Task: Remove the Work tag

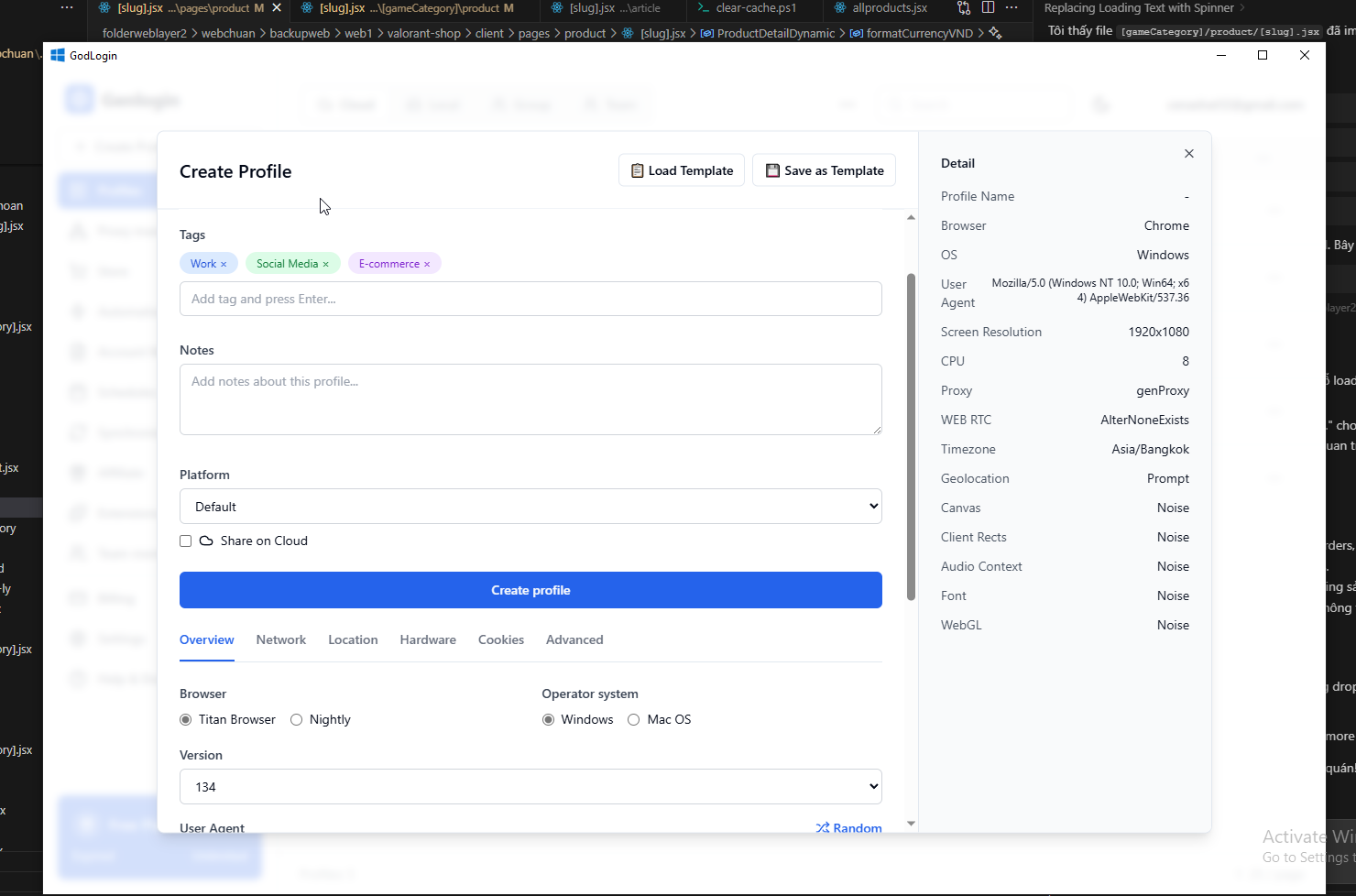Action: click(x=224, y=264)
